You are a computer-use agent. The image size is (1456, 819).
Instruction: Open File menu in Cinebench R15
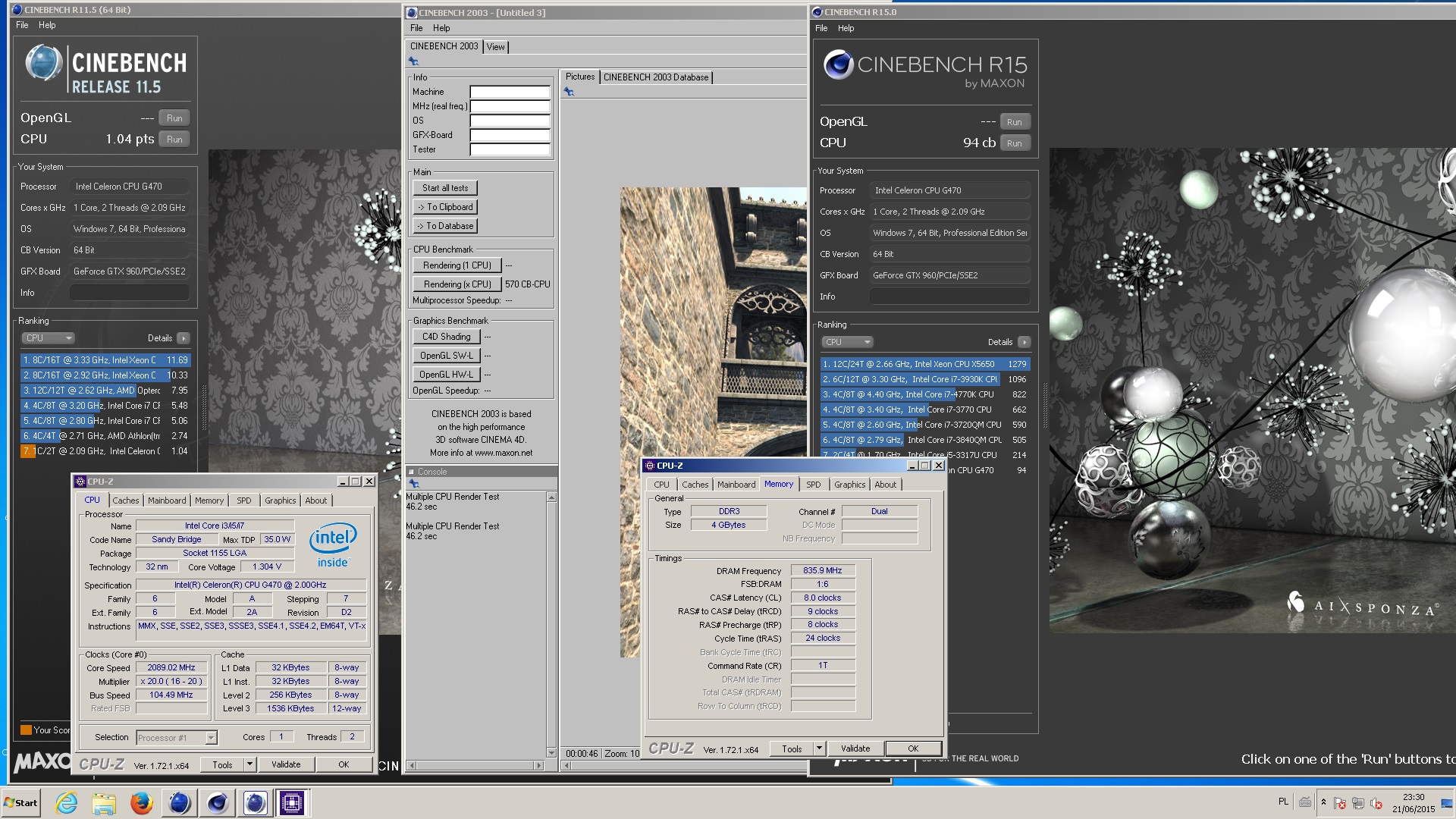tap(821, 28)
